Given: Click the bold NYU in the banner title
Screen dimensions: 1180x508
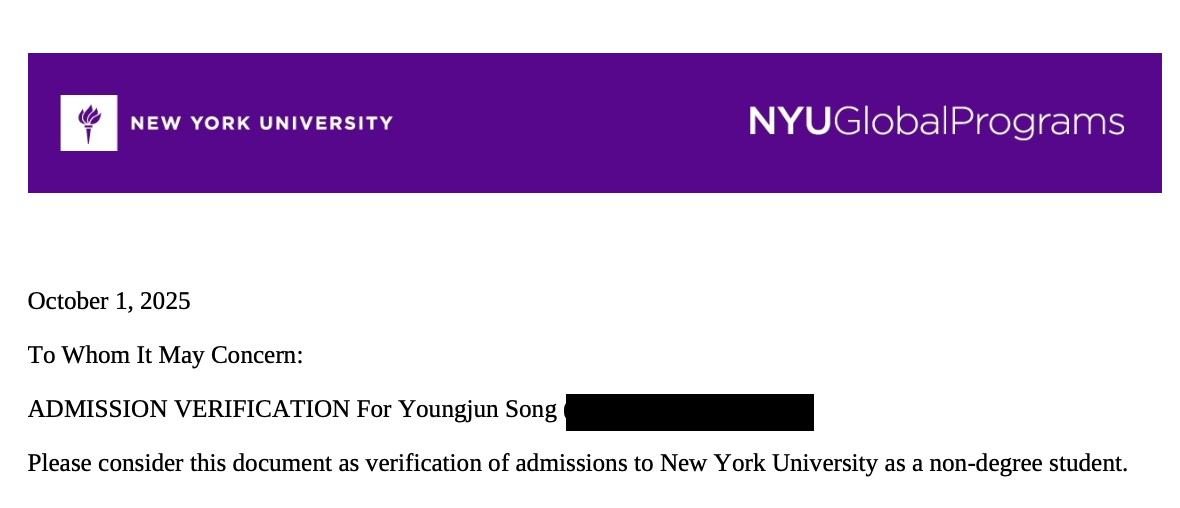Looking at the screenshot, I should pyautogui.click(x=789, y=122).
